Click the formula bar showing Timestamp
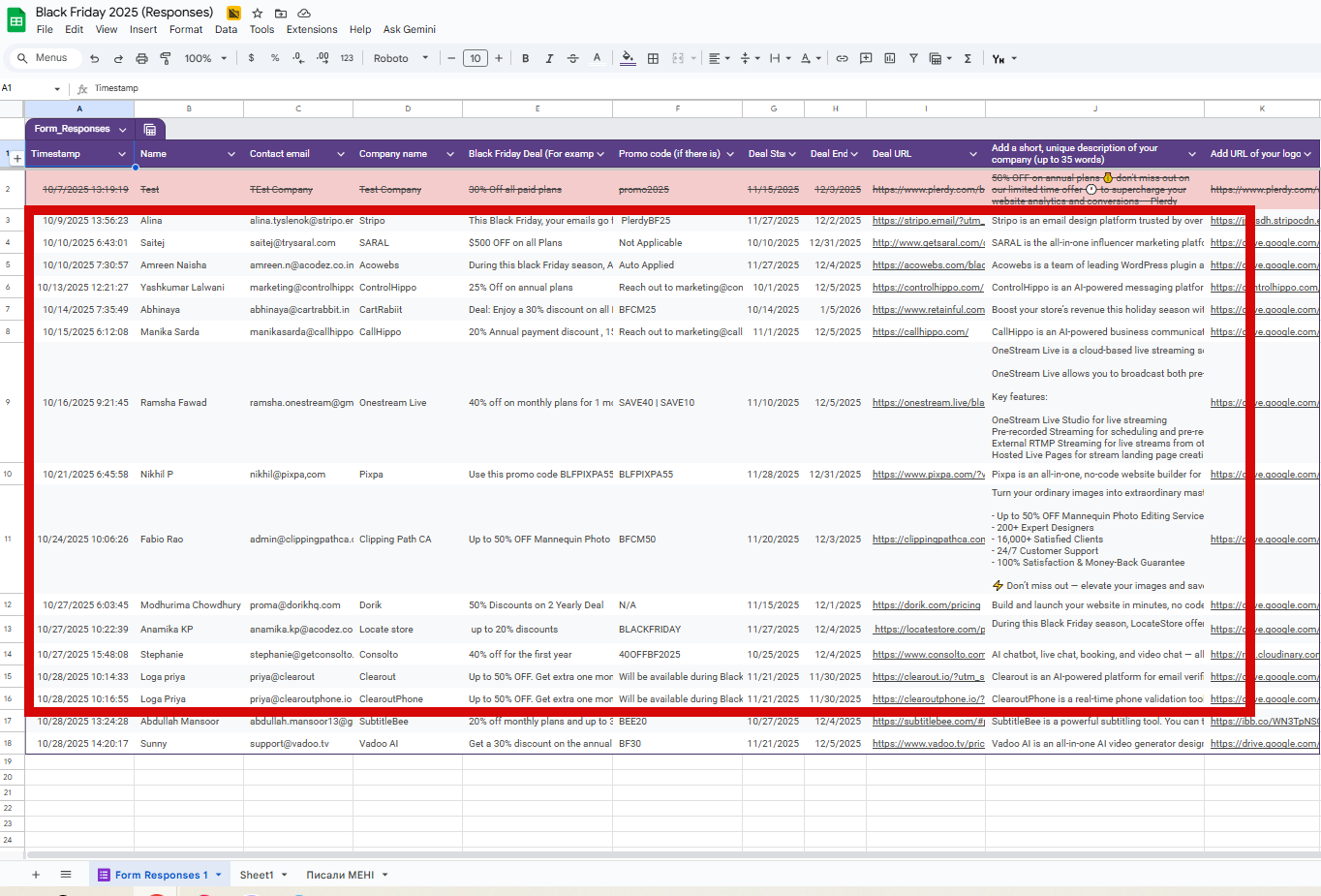1321x896 pixels. click(705, 88)
